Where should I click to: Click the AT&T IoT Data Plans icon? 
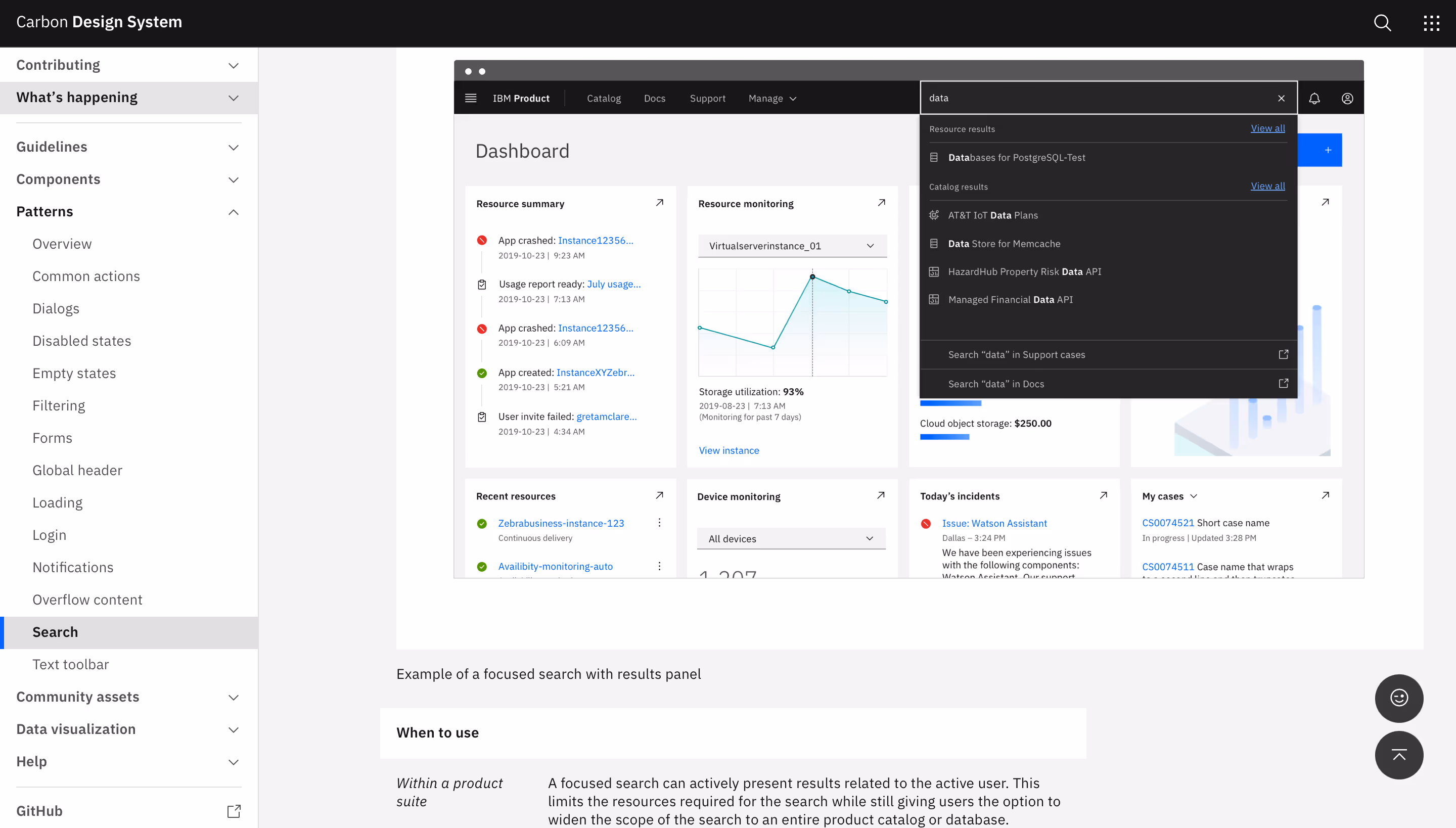[934, 215]
